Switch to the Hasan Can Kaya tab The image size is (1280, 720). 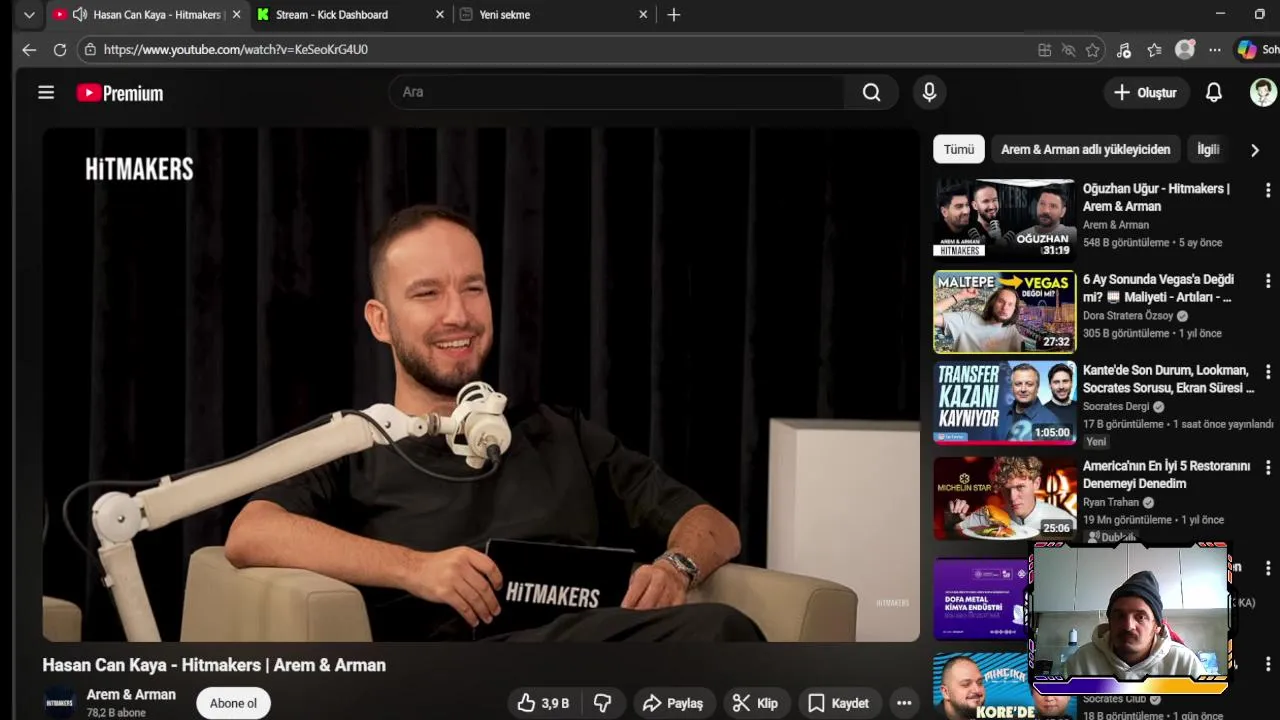coord(146,15)
